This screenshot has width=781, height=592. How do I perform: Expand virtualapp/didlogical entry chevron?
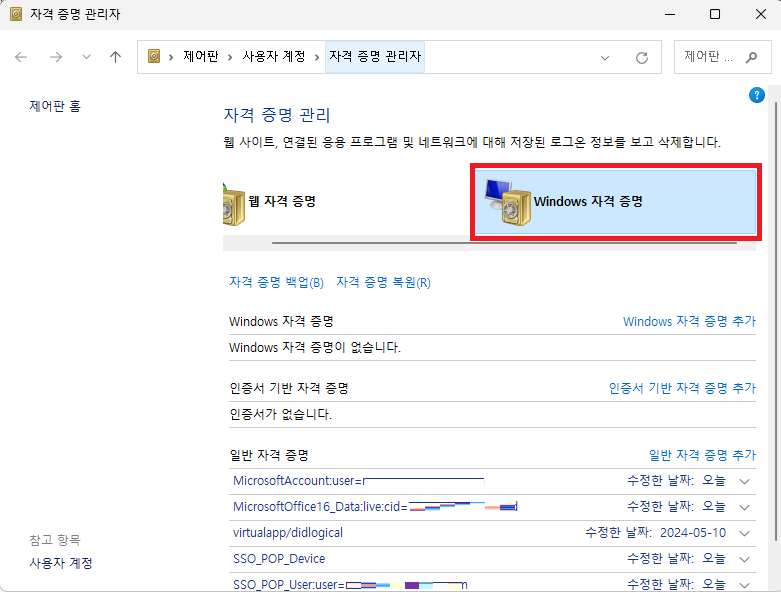(744, 533)
